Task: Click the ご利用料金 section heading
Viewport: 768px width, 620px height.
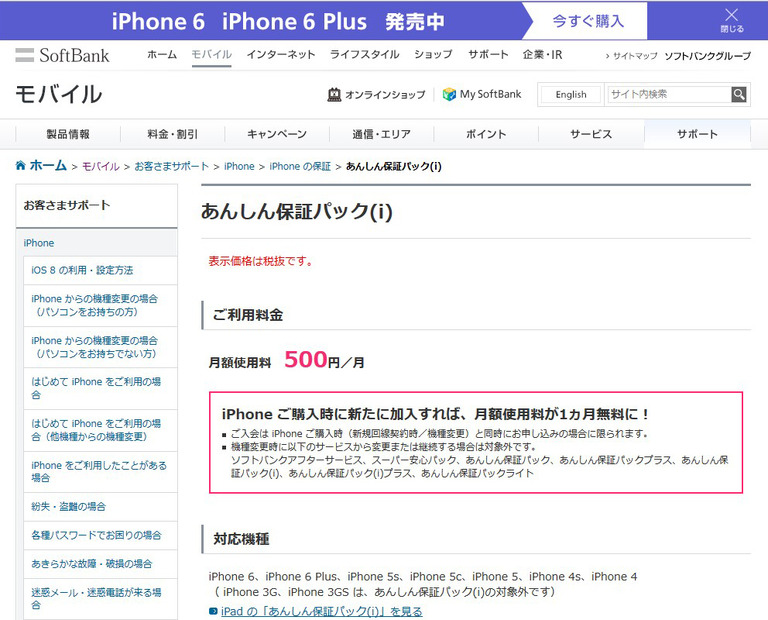Action: click(x=248, y=315)
